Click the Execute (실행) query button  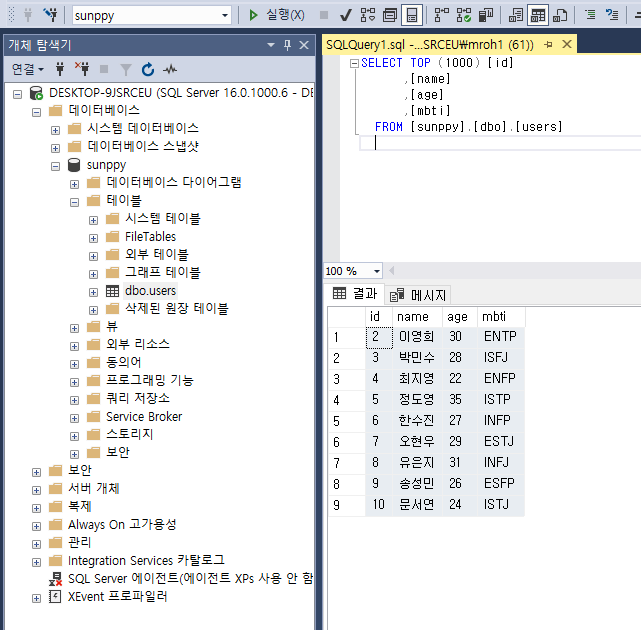tap(276, 16)
